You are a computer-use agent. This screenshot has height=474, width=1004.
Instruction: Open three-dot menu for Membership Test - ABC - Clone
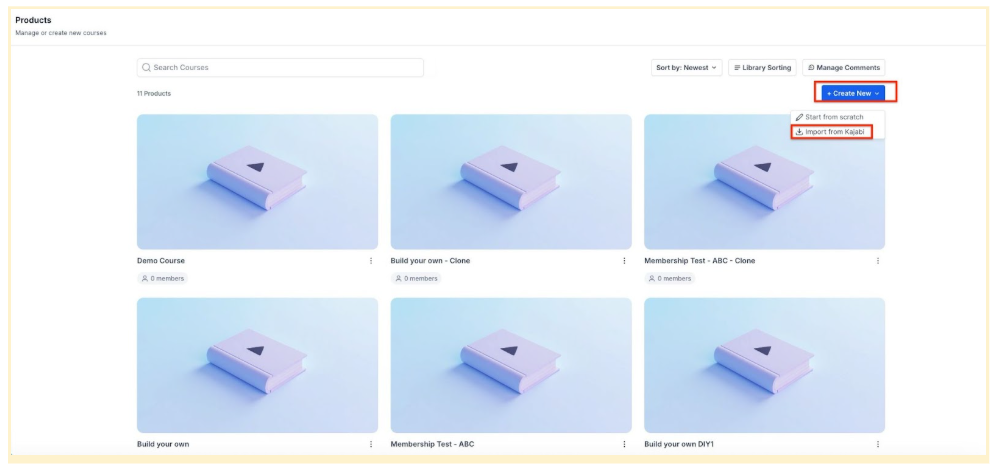coord(878,261)
